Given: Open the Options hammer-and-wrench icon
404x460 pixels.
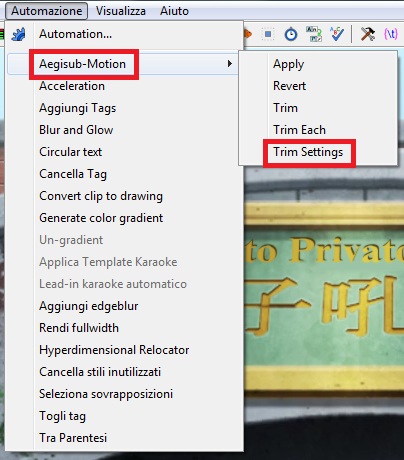Looking at the screenshot, I should [368, 34].
